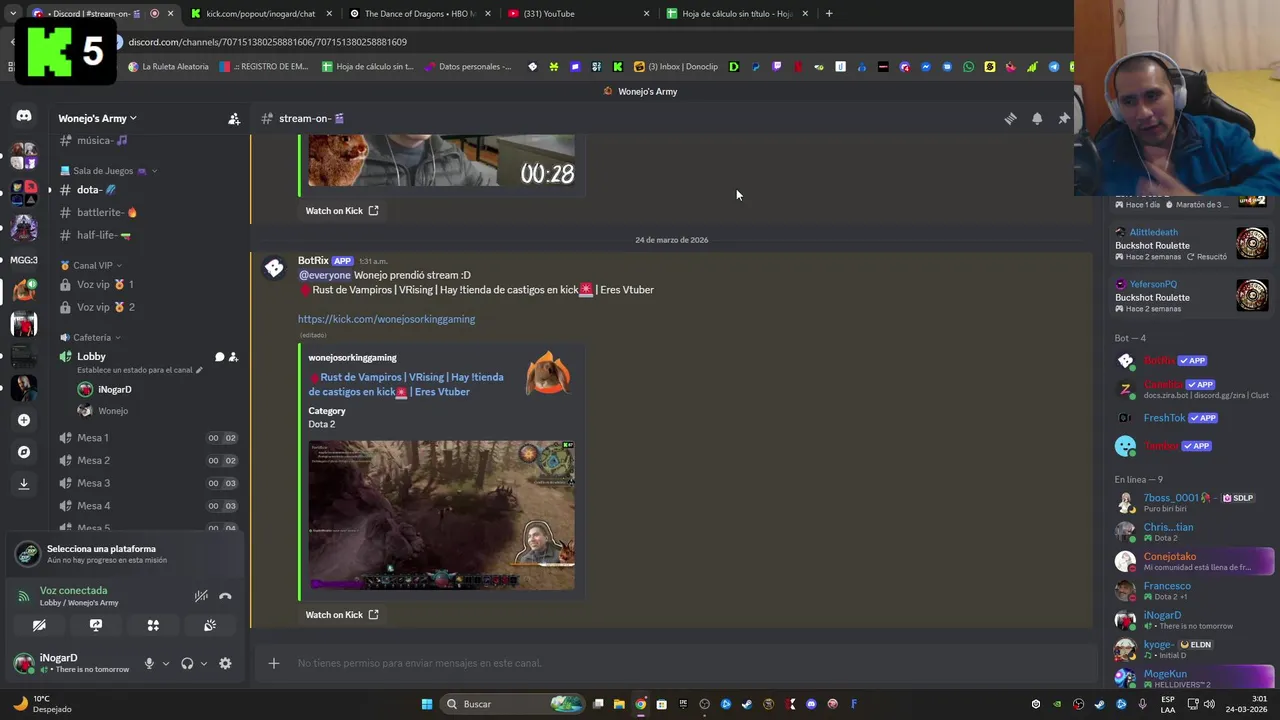The width and height of the screenshot is (1280, 720).
Task: Open threads icon in channel header
Action: pos(1010,119)
